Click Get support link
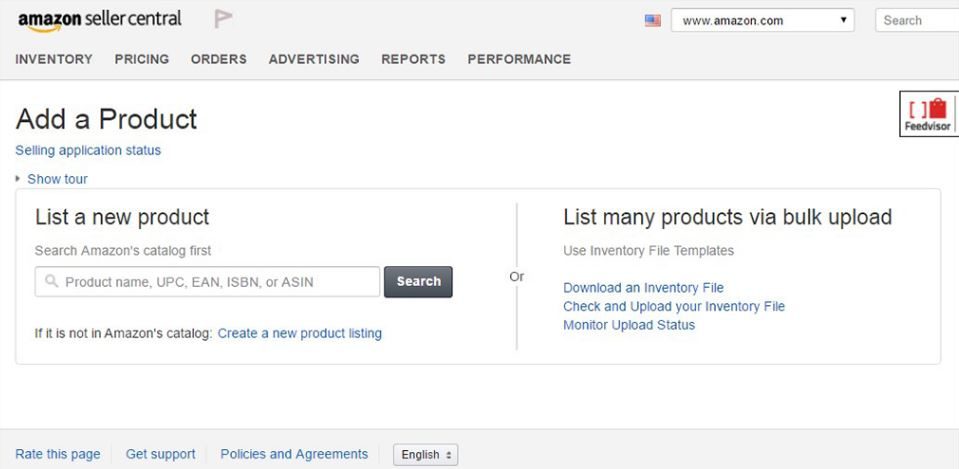Viewport: 959px width, 469px height. 161,454
